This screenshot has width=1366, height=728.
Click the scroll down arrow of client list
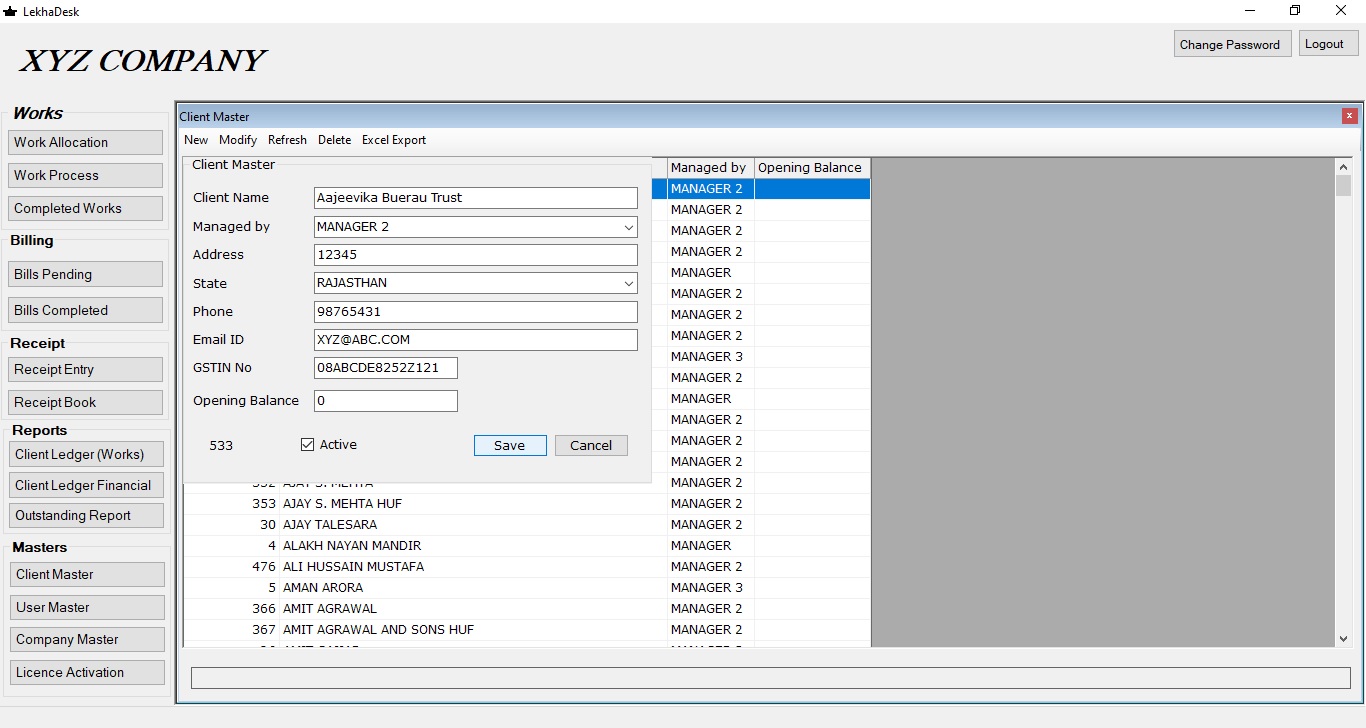(1343, 638)
